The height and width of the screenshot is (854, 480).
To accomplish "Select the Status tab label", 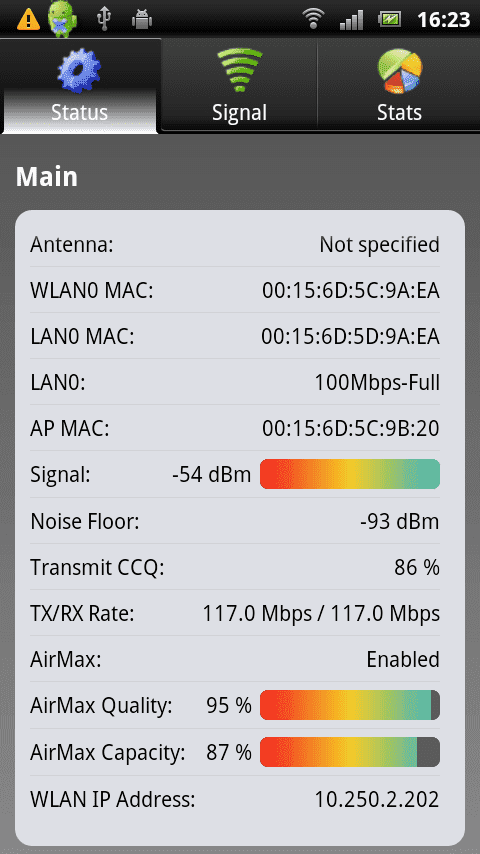I will (80, 113).
